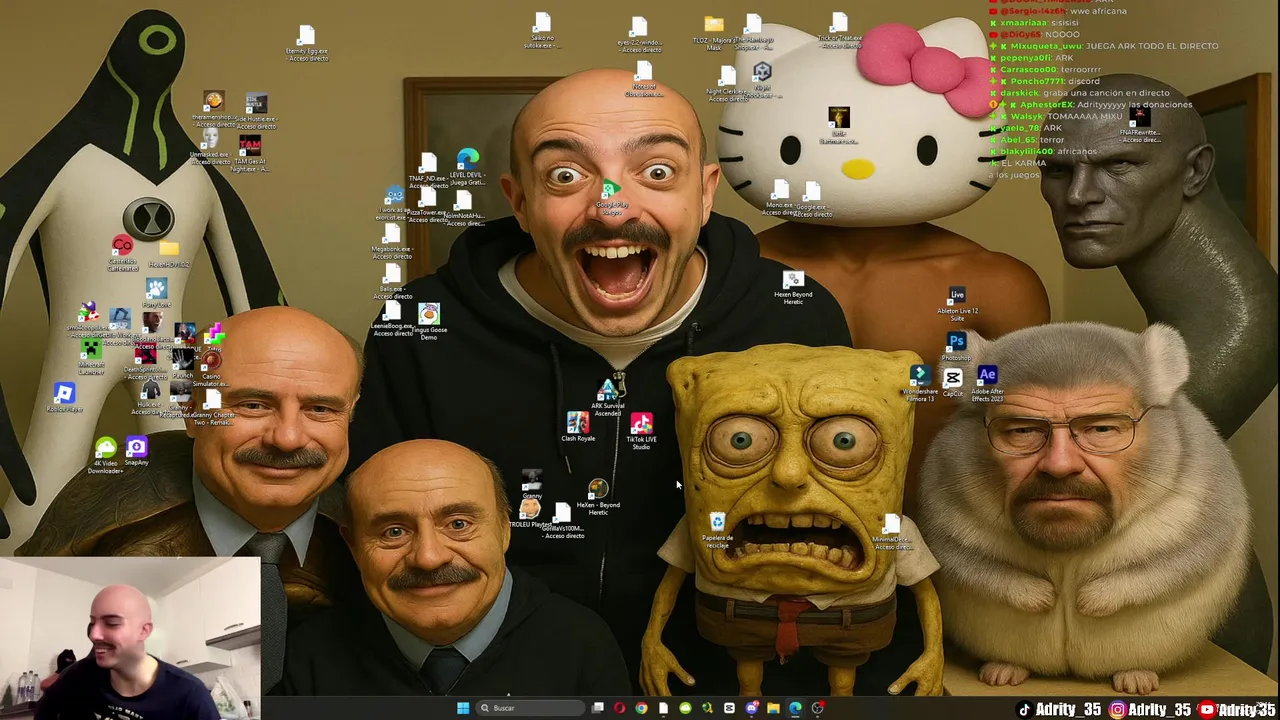Open Task View on taskbar
Screen dimensions: 1280x720
(598, 708)
